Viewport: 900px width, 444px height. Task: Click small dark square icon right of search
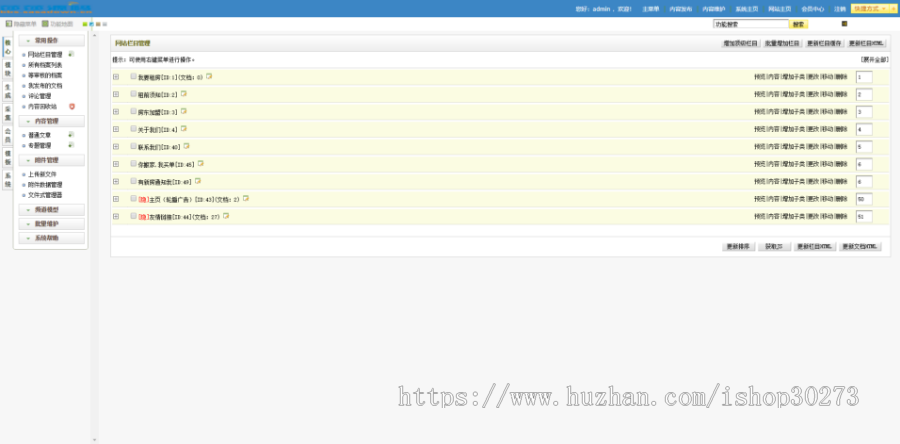point(844,24)
